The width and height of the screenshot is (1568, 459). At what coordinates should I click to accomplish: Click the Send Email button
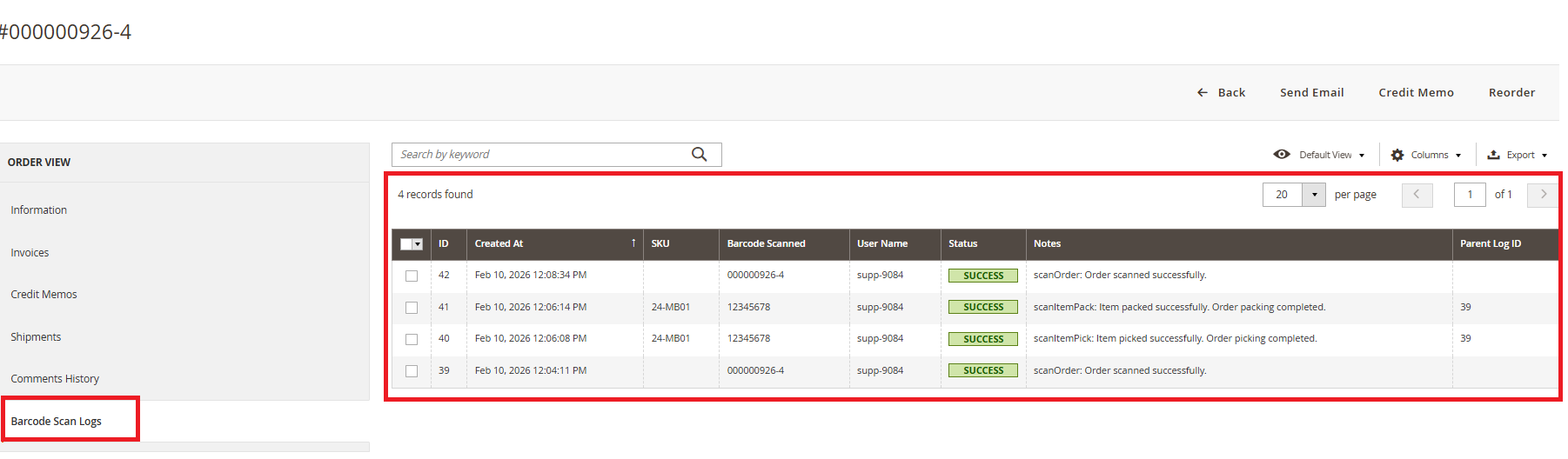tap(1311, 92)
